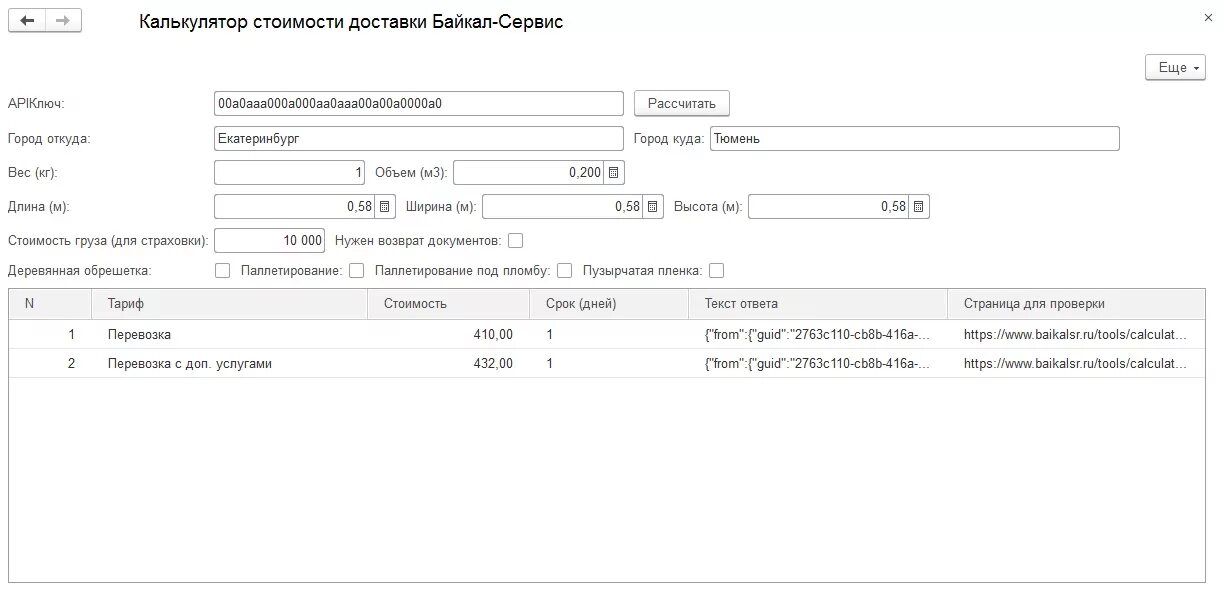This screenshot has width=1224, height=590.
Task: Open calculator icon in Длина (м) field
Action: (x=384, y=207)
